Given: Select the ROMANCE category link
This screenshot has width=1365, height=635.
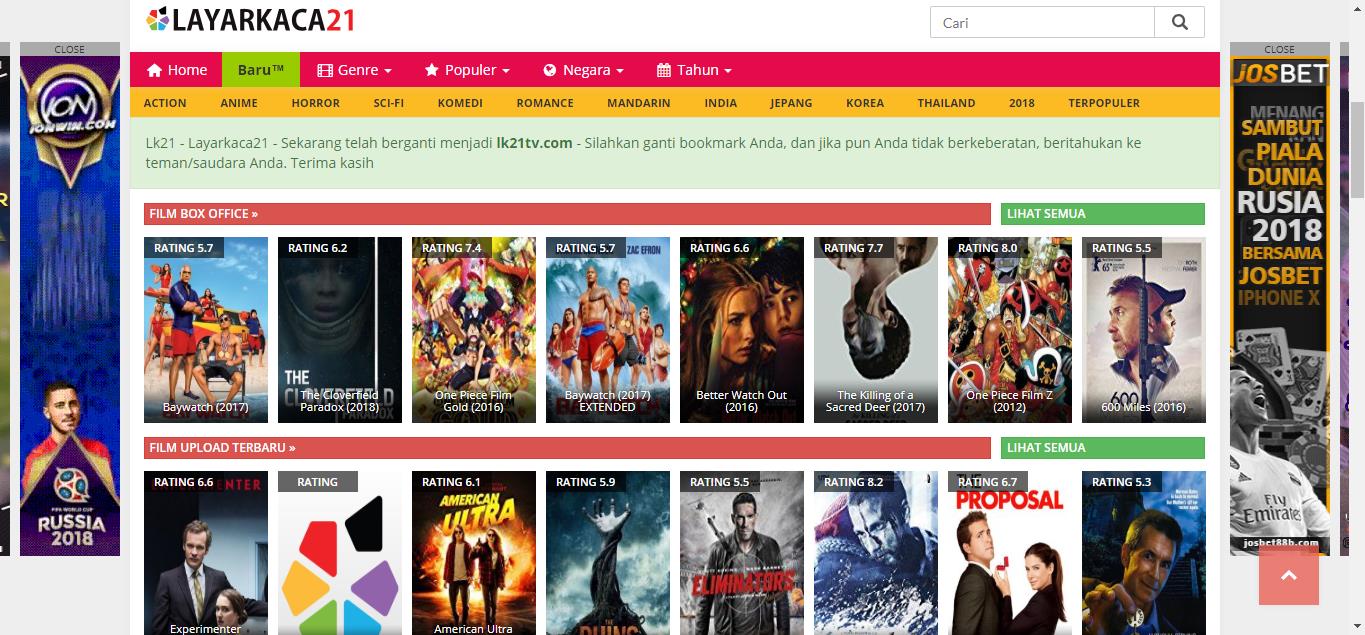Looking at the screenshot, I should point(545,103).
